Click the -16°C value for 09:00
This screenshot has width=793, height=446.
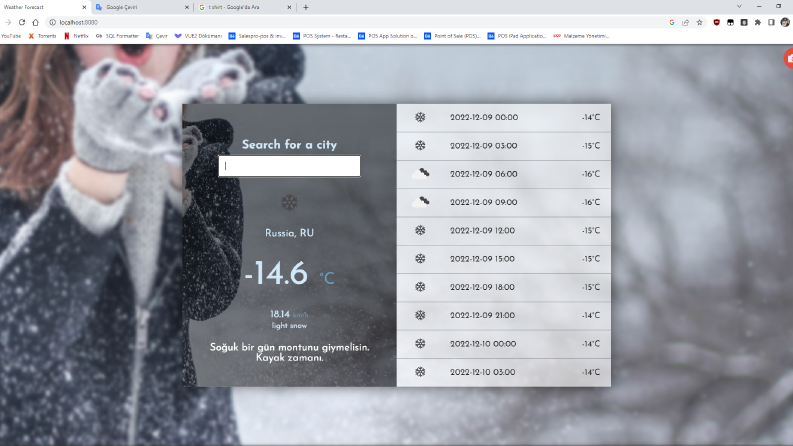tap(591, 202)
